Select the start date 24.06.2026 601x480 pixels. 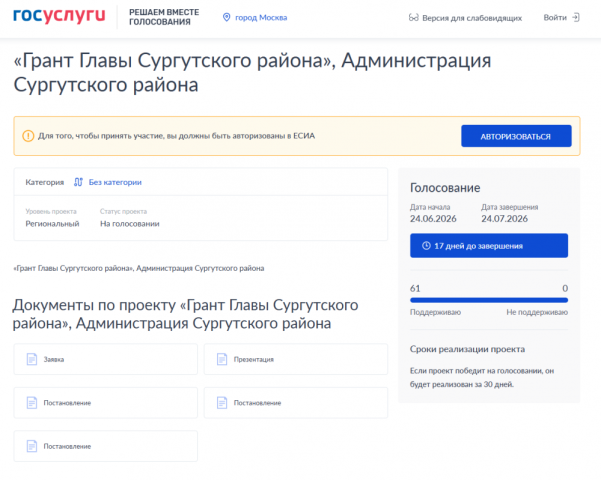[x=433, y=219]
